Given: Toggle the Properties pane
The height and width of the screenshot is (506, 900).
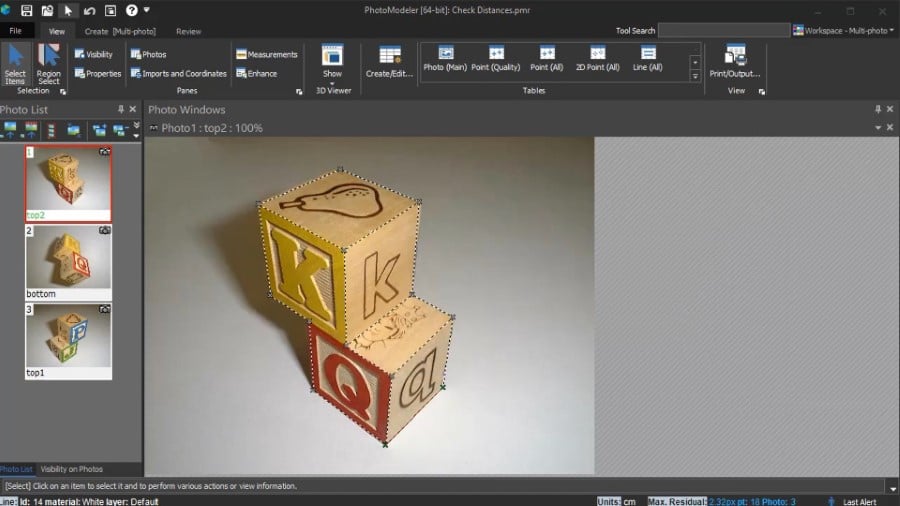Looking at the screenshot, I should coord(97,73).
